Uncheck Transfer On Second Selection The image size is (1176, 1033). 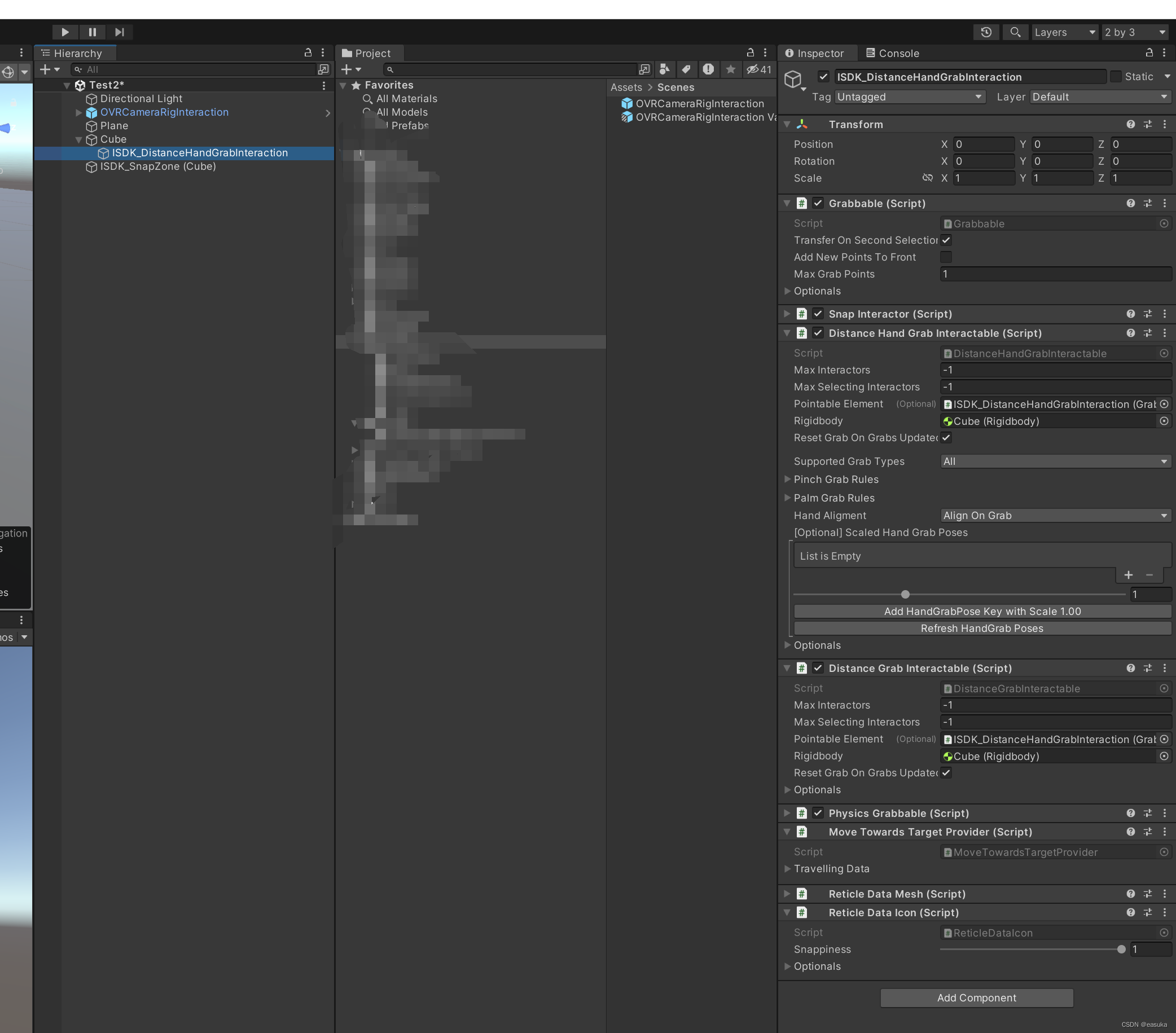946,240
